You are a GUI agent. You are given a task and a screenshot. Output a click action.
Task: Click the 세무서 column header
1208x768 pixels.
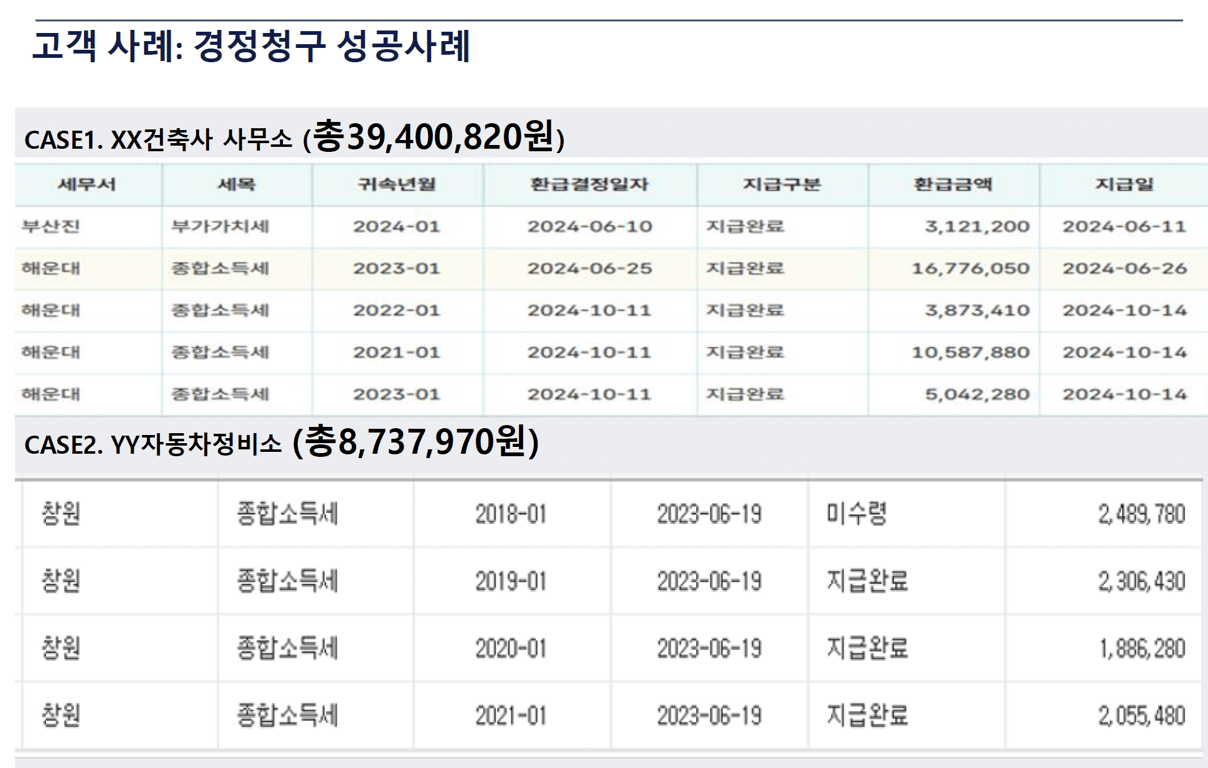pyautogui.click(x=88, y=185)
